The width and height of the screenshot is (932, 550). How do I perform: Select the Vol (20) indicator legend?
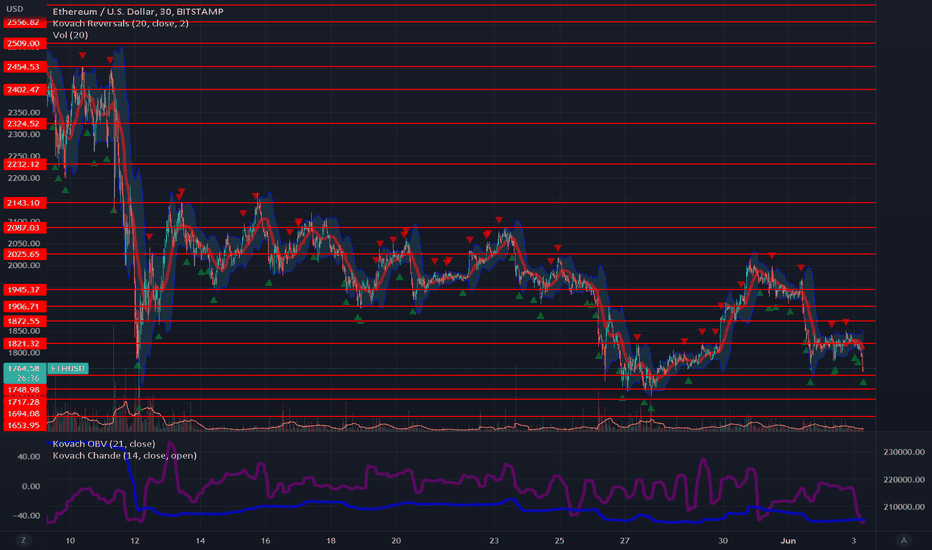[70, 35]
